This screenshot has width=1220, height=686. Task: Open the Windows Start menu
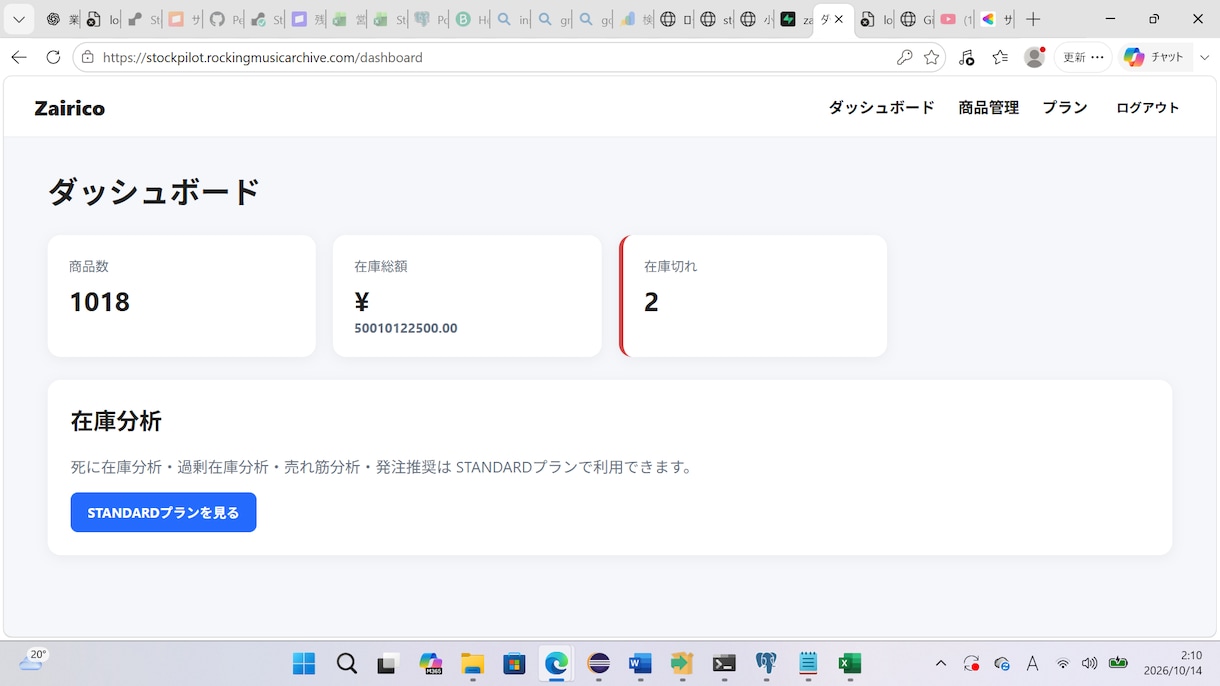click(303, 663)
